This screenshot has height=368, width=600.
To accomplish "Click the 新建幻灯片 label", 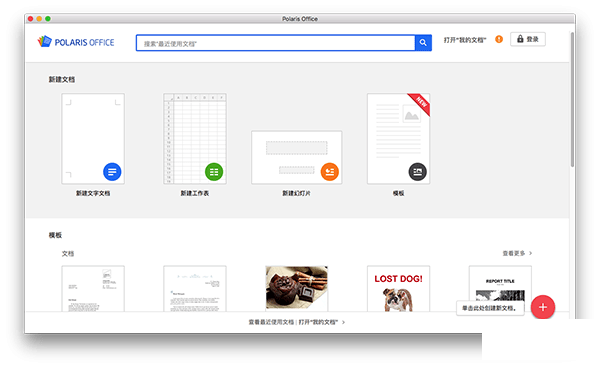I will point(297,193).
